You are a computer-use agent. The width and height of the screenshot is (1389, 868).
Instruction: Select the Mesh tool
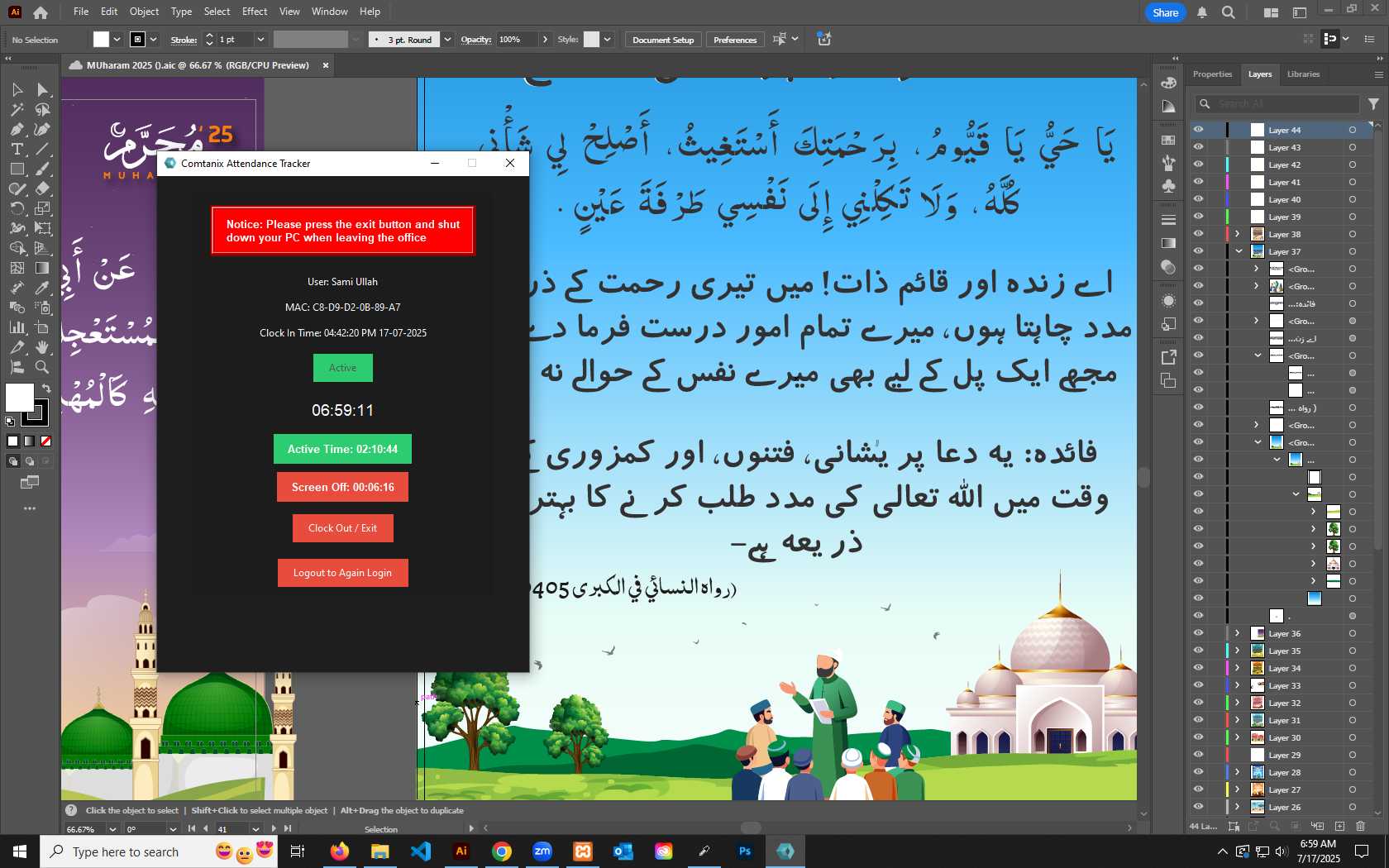(x=17, y=268)
